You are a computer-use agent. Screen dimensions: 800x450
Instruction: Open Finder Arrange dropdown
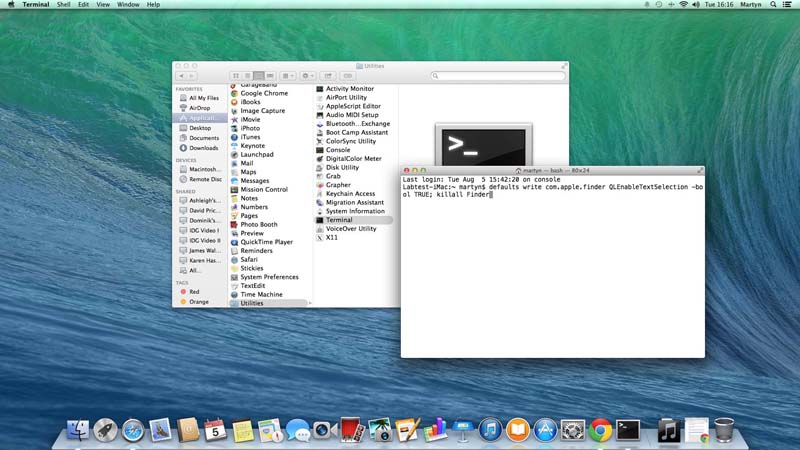(288, 76)
